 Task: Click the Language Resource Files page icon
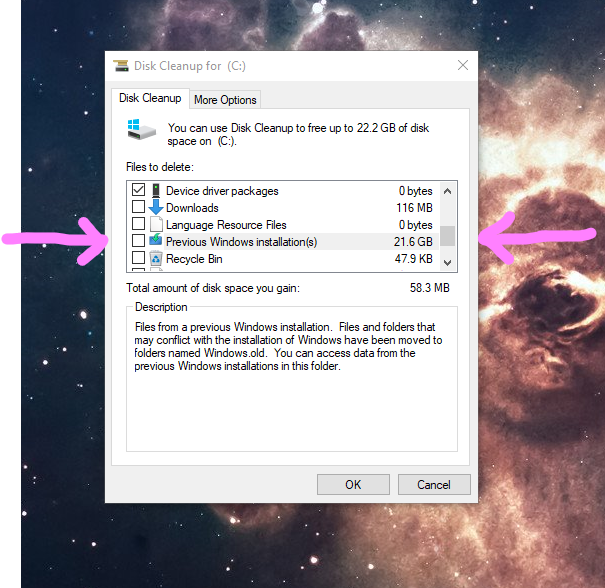click(156, 225)
